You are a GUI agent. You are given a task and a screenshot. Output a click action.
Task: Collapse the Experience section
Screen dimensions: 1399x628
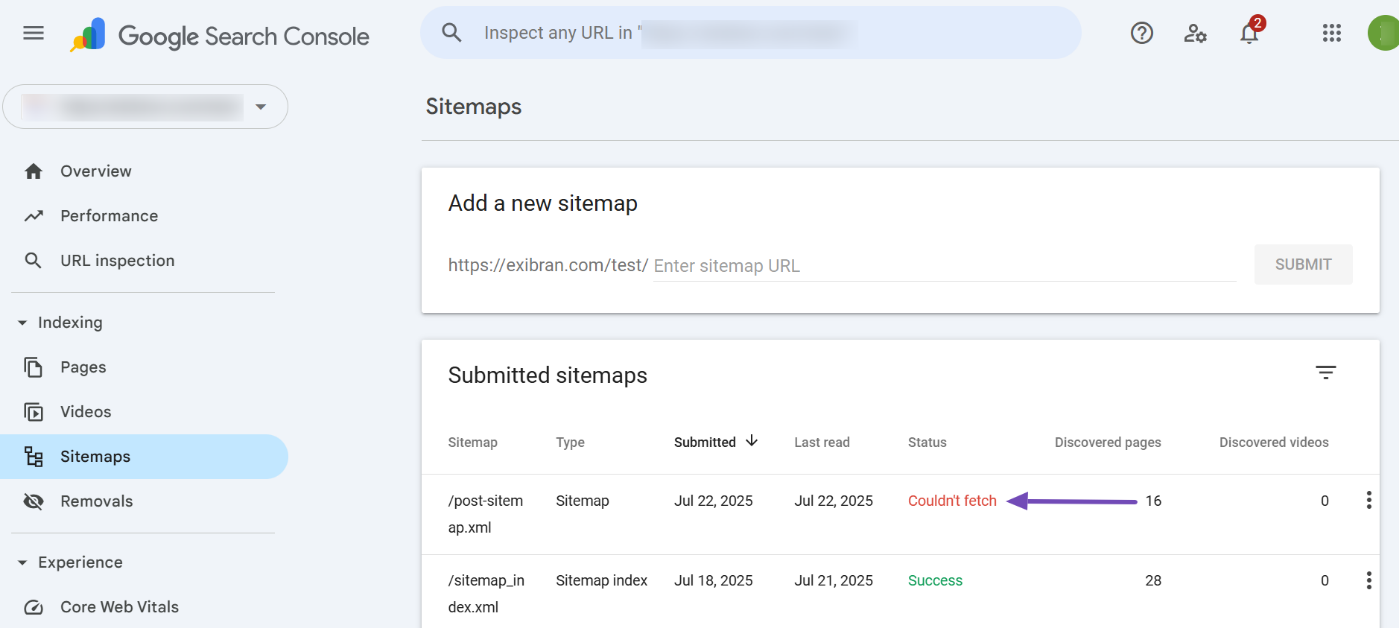22,563
